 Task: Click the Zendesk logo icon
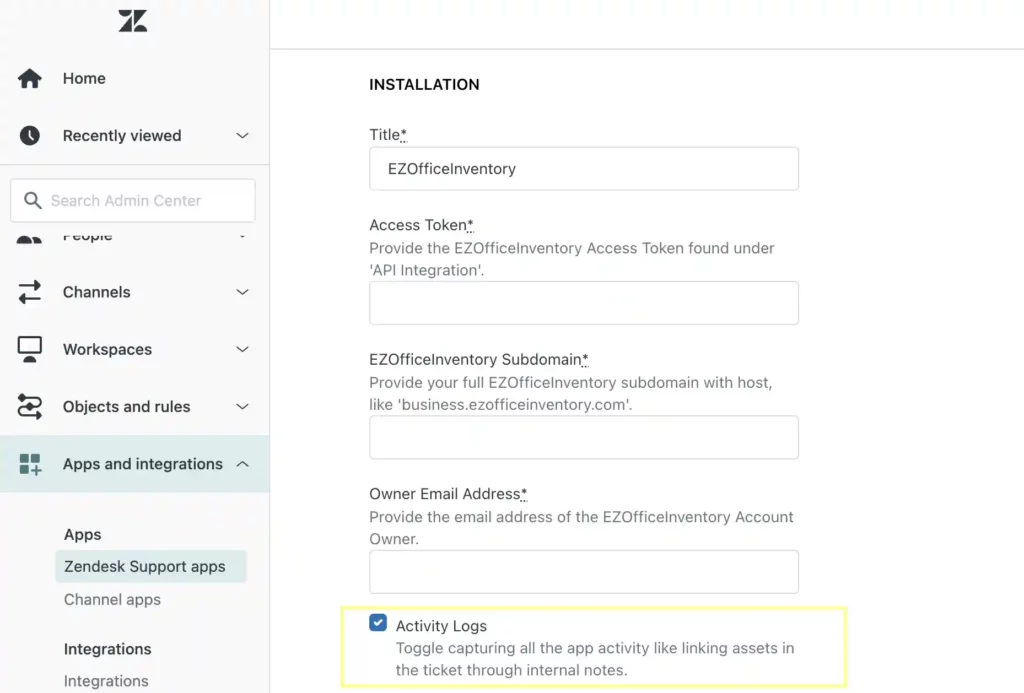(x=133, y=21)
